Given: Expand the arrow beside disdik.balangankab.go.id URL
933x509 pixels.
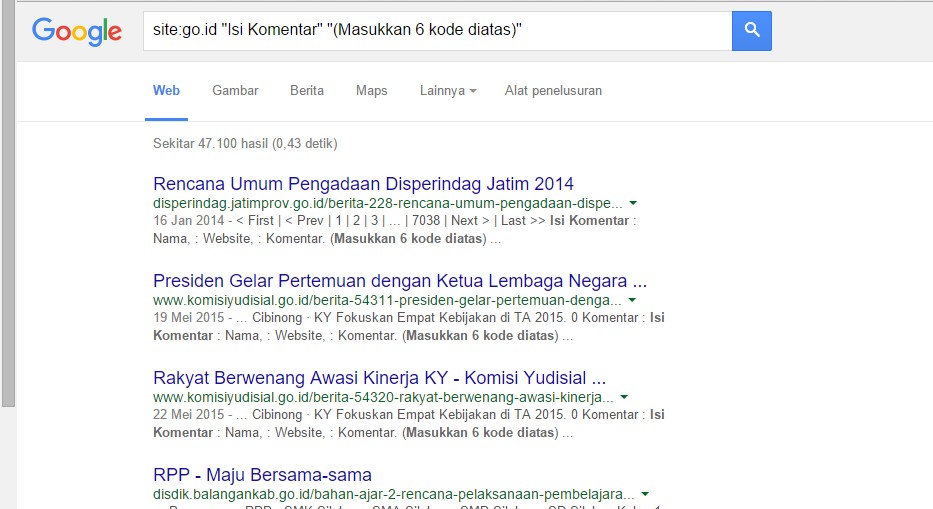Looking at the screenshot, I should tap(645, 494).
